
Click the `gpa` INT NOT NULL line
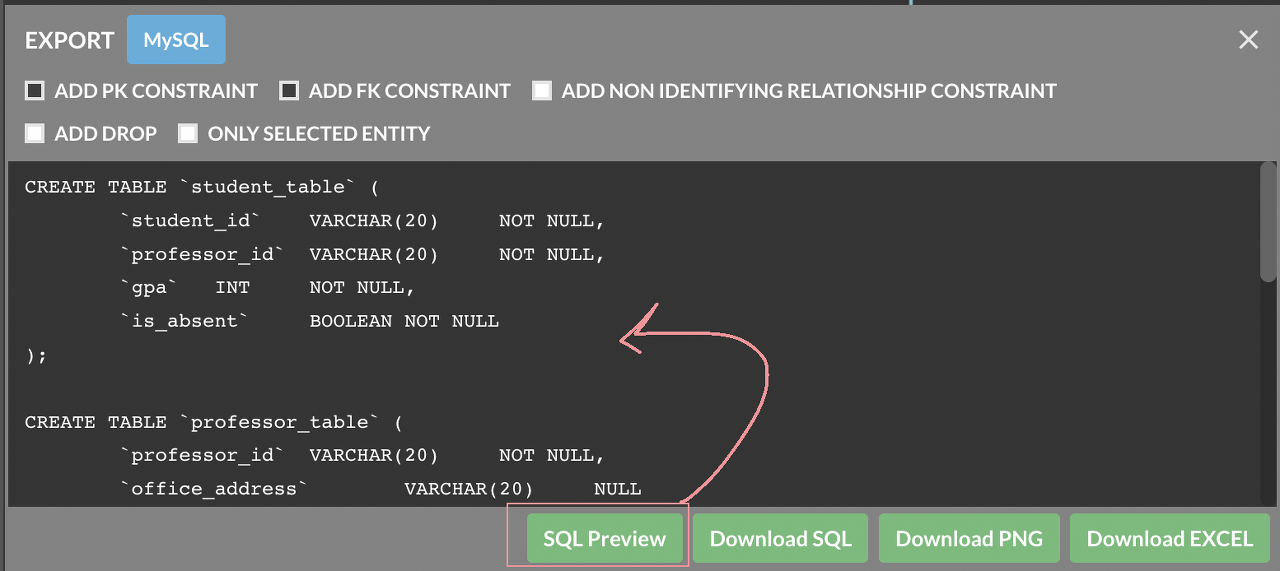pyautogui.click(x=268, y=287)
